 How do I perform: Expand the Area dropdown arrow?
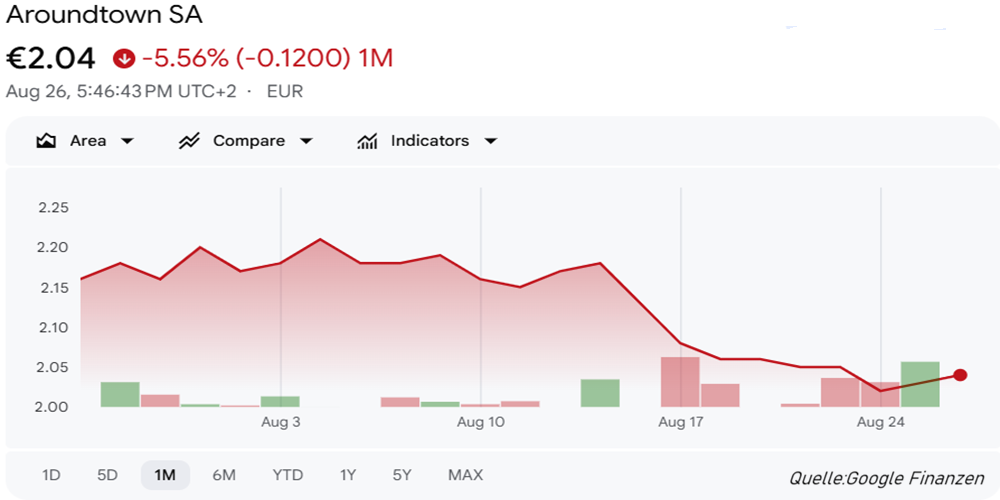(x=128, y=142)
